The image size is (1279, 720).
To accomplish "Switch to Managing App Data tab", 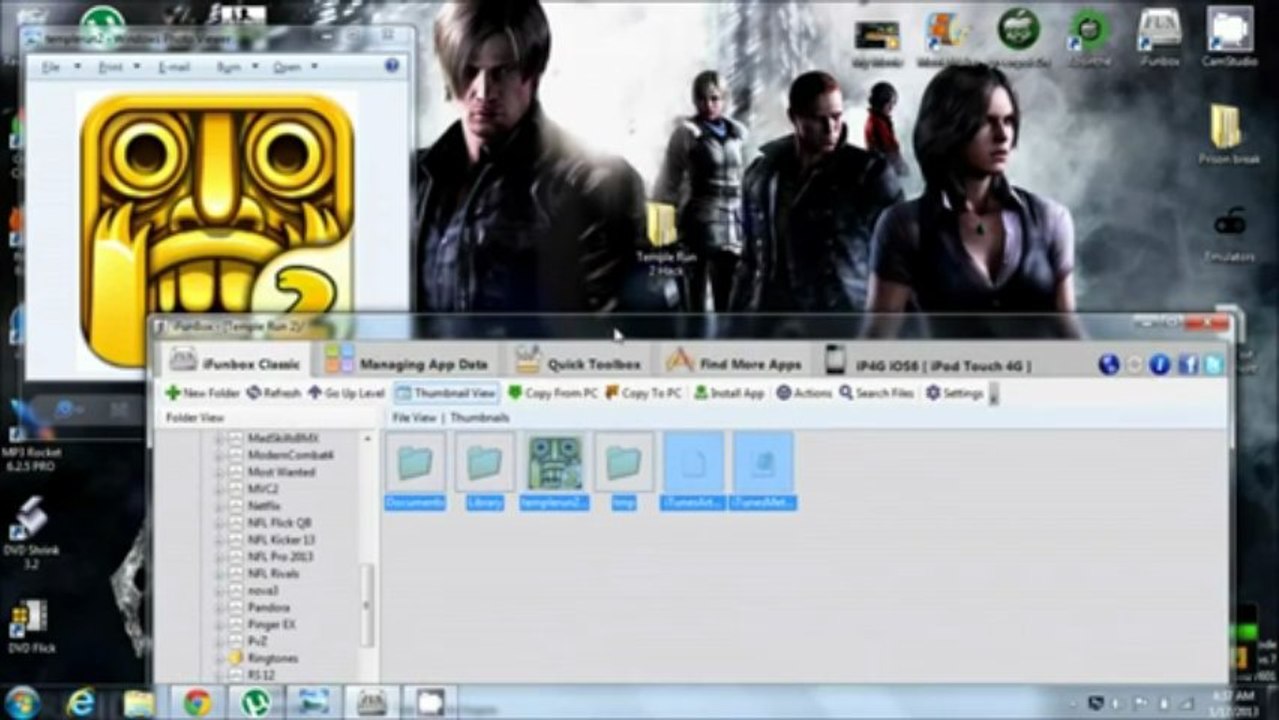I will 407,362.
